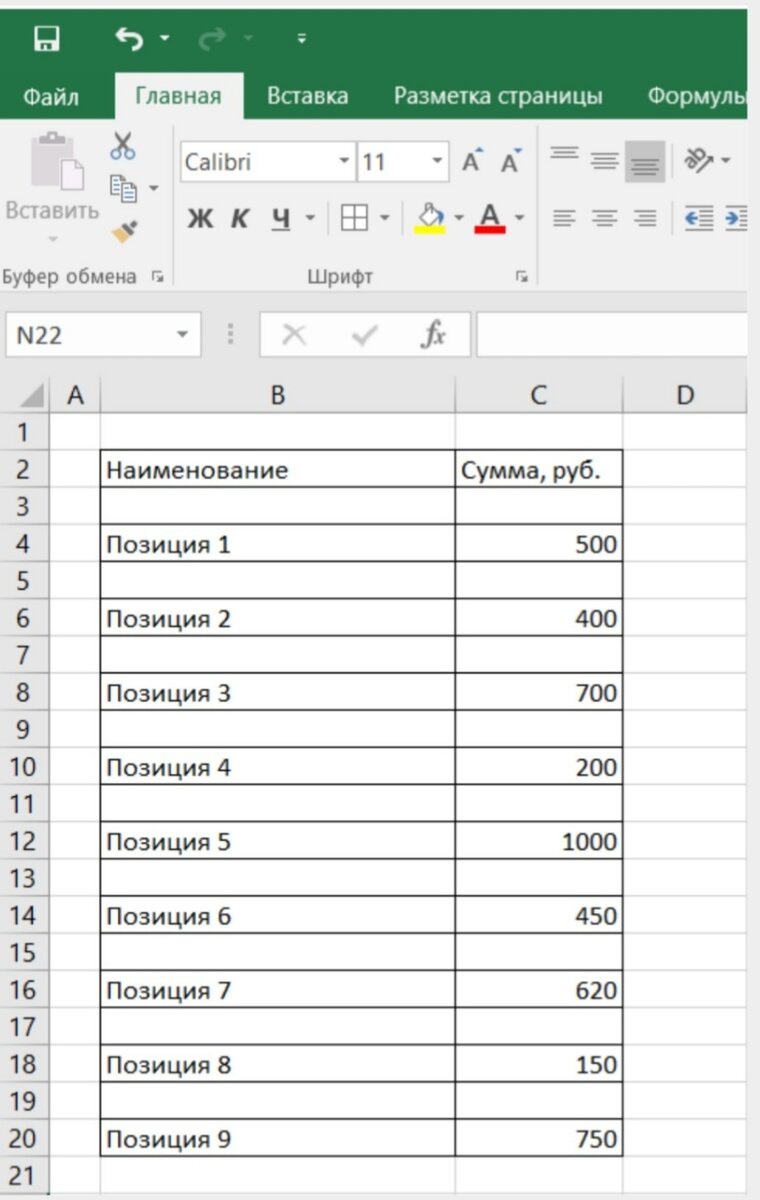Image resolution: width=760 pixels, height=1200 pixels.
Task: Expand the Name Box dropdown arrow
Action: pyautogui.click(x=182, y=335)
